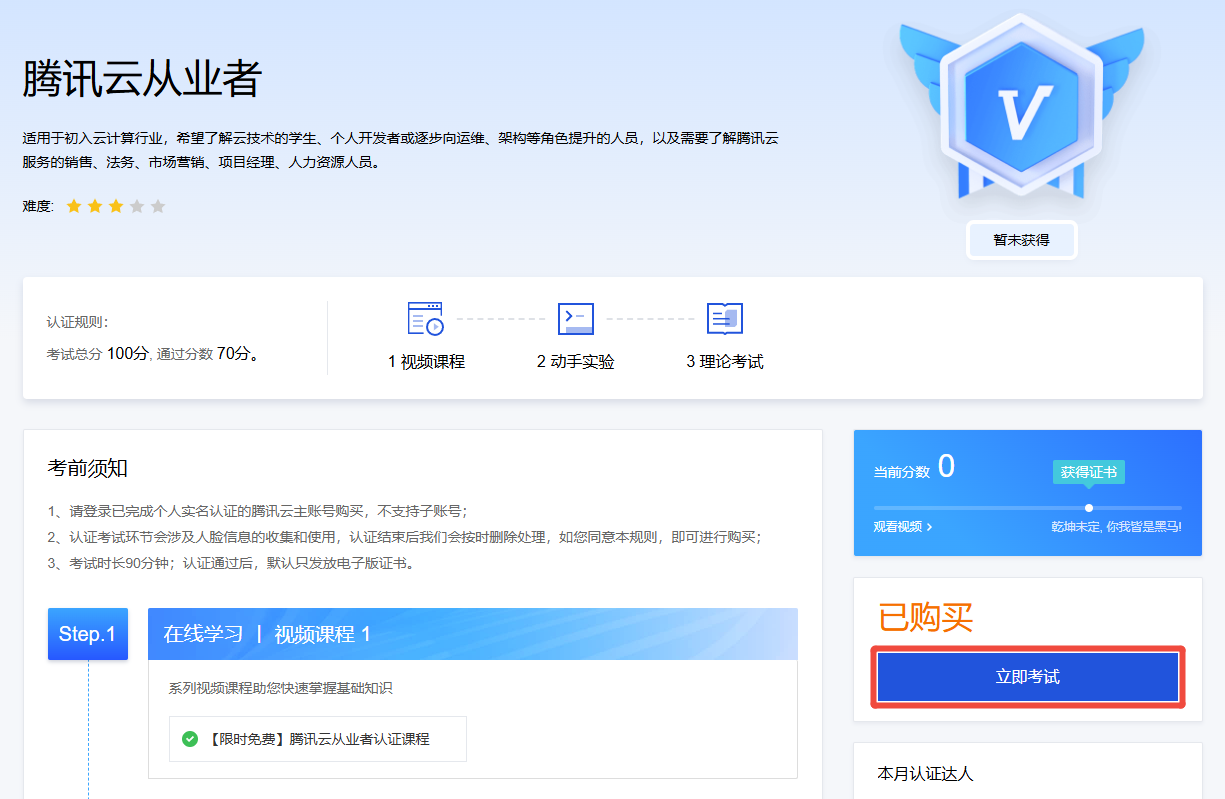
Task: Click the 立即考试 button
Action: coord(1028,677)
